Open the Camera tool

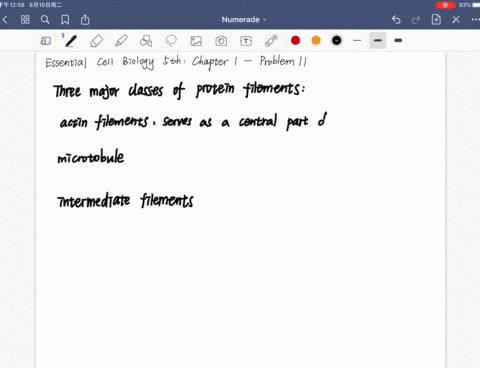[x=221, y=41]
